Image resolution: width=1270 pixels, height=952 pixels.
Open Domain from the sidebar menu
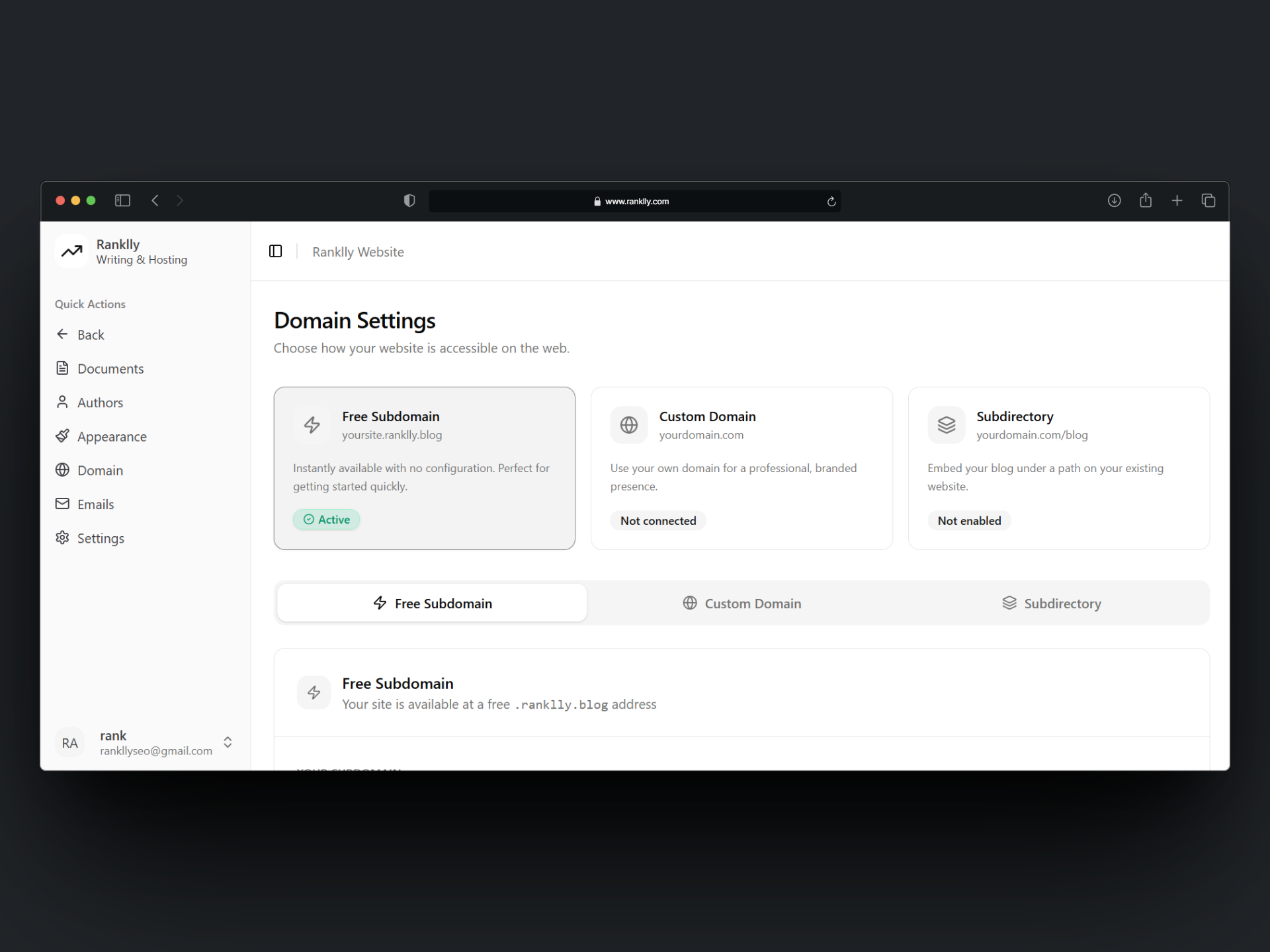click(99, 470)
